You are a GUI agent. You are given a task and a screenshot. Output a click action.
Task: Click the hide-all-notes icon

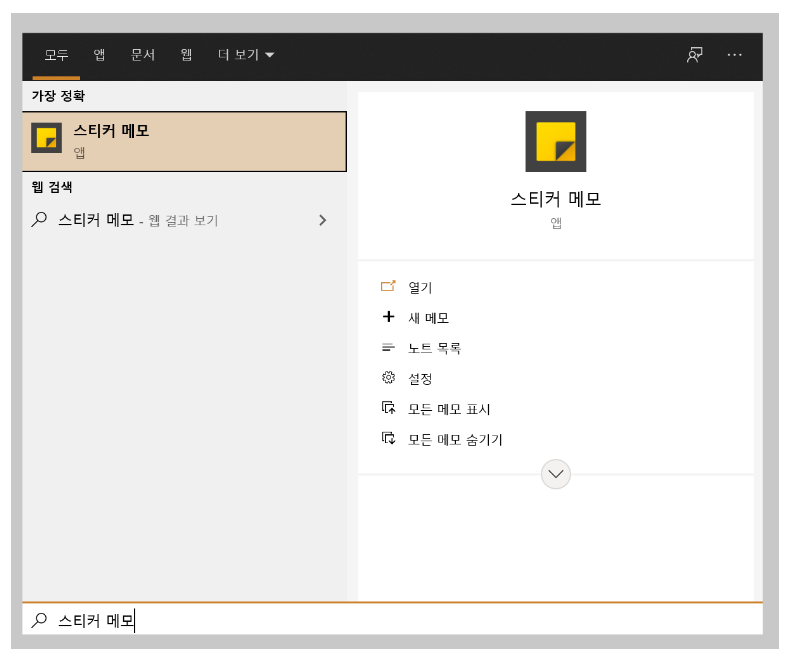pos(388,438)
